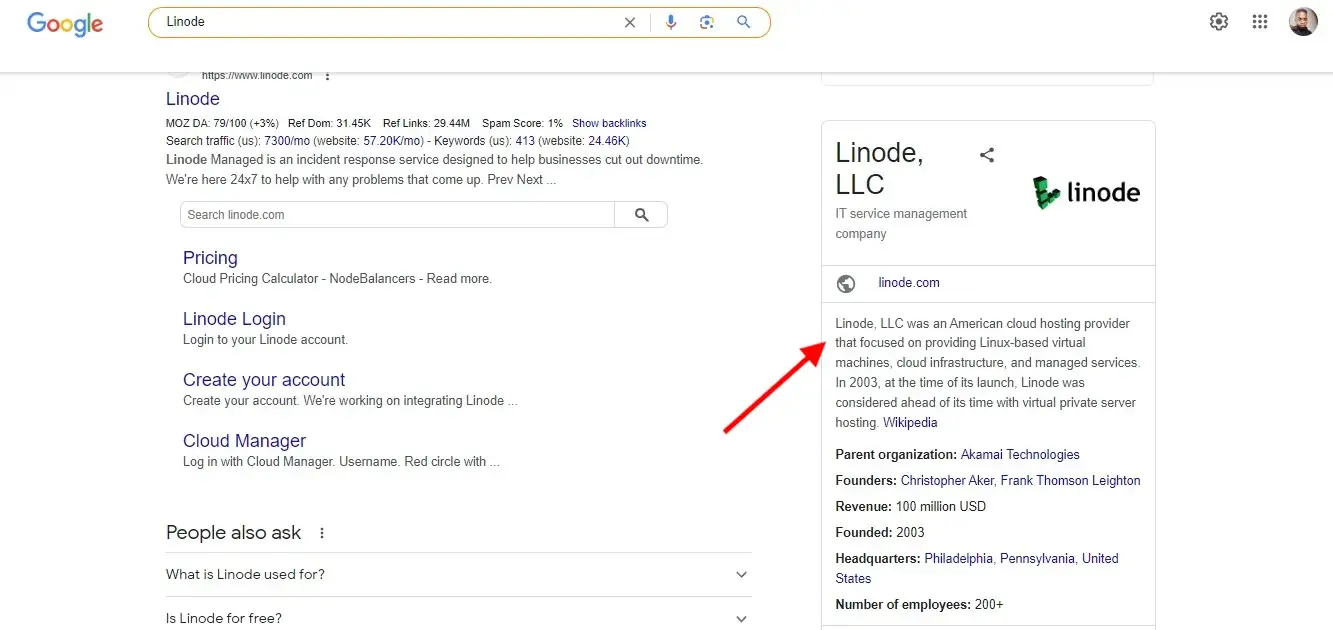Expand "What is Linode used for?"
Viewport: 1333px width, 630px height.
tap(459, 575)
